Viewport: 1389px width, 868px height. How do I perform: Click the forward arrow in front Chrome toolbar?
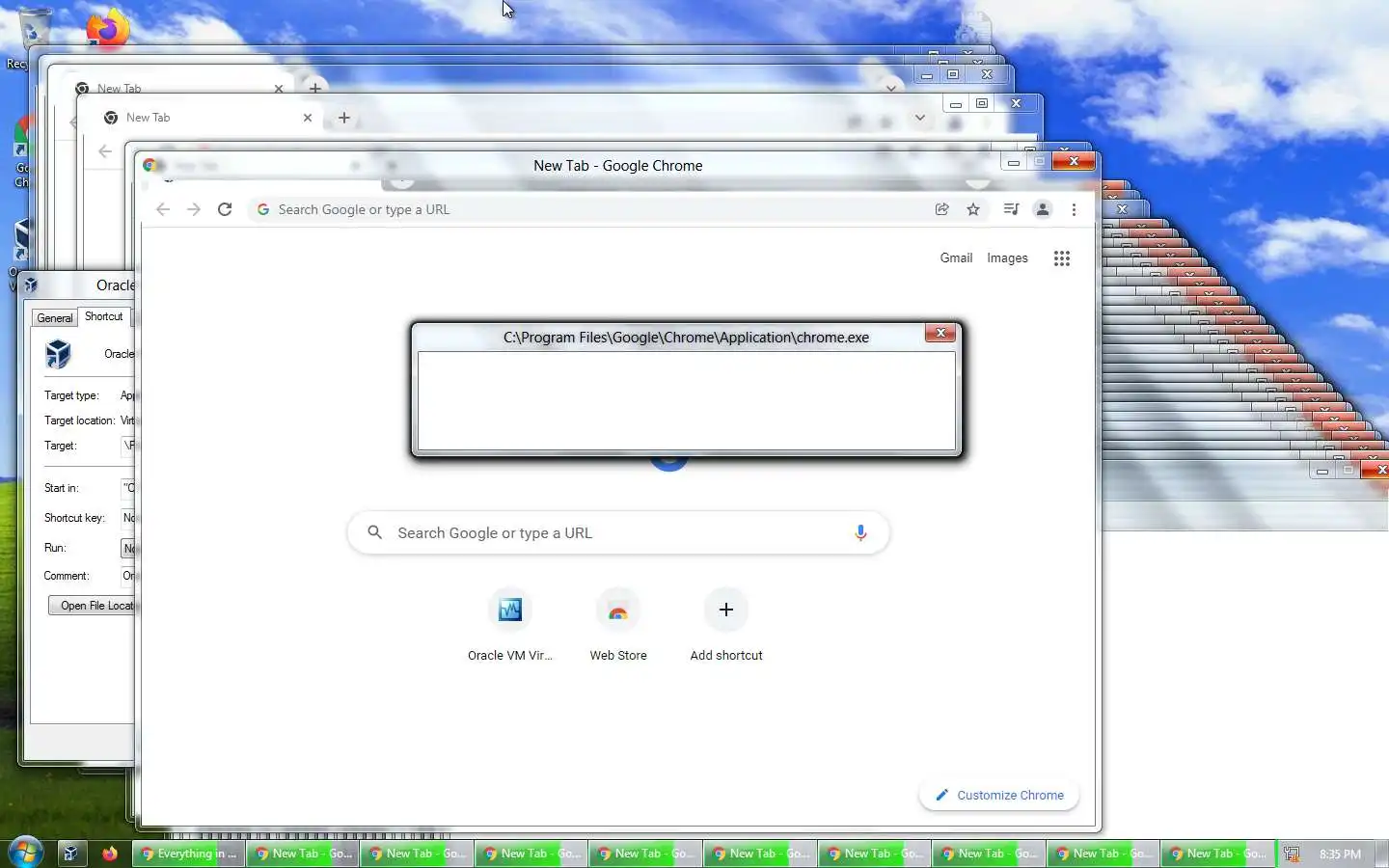(194, 209)
